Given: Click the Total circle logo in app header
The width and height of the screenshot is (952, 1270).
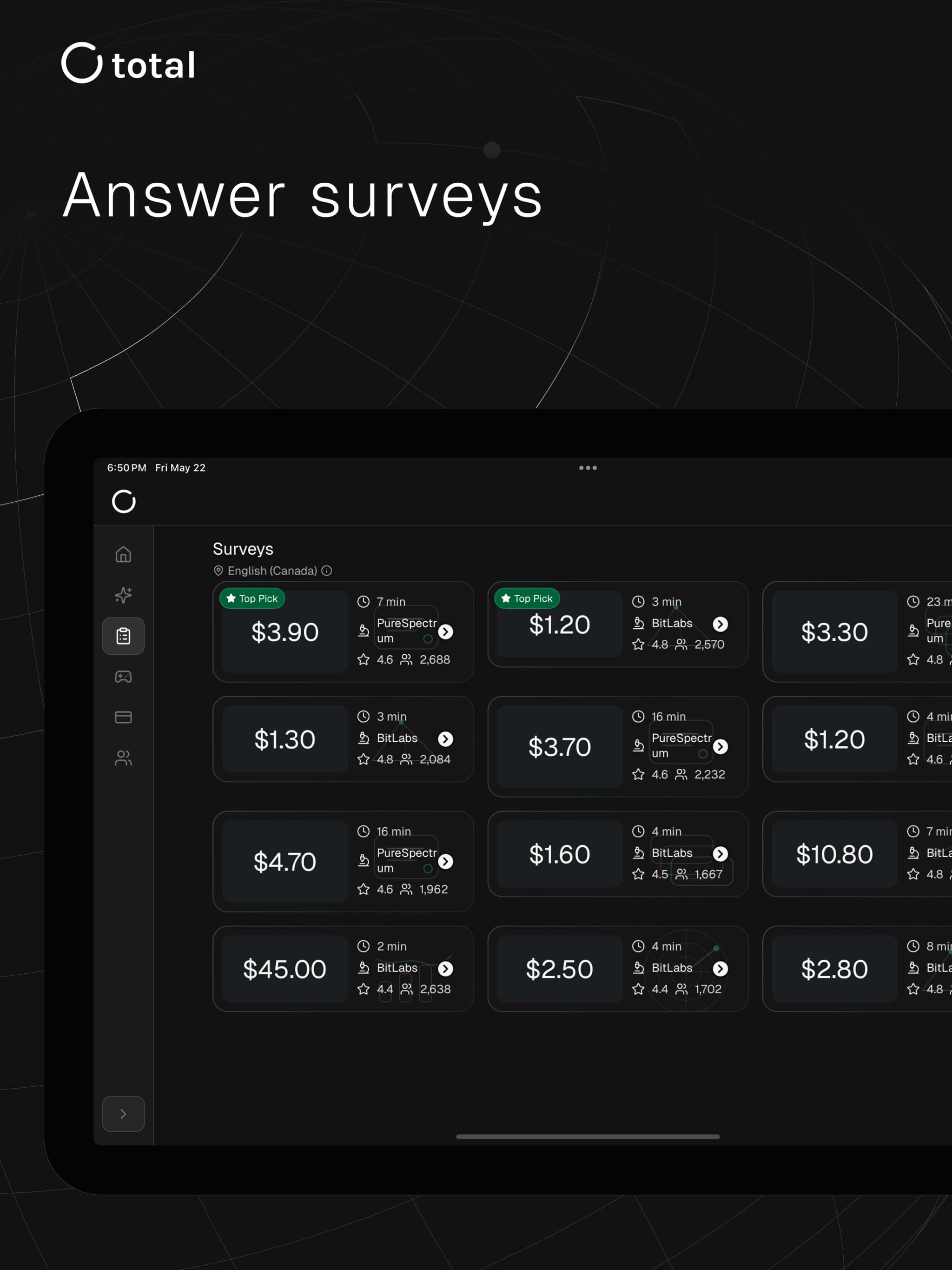Looking at the screenshot, I should coord(123,501).
